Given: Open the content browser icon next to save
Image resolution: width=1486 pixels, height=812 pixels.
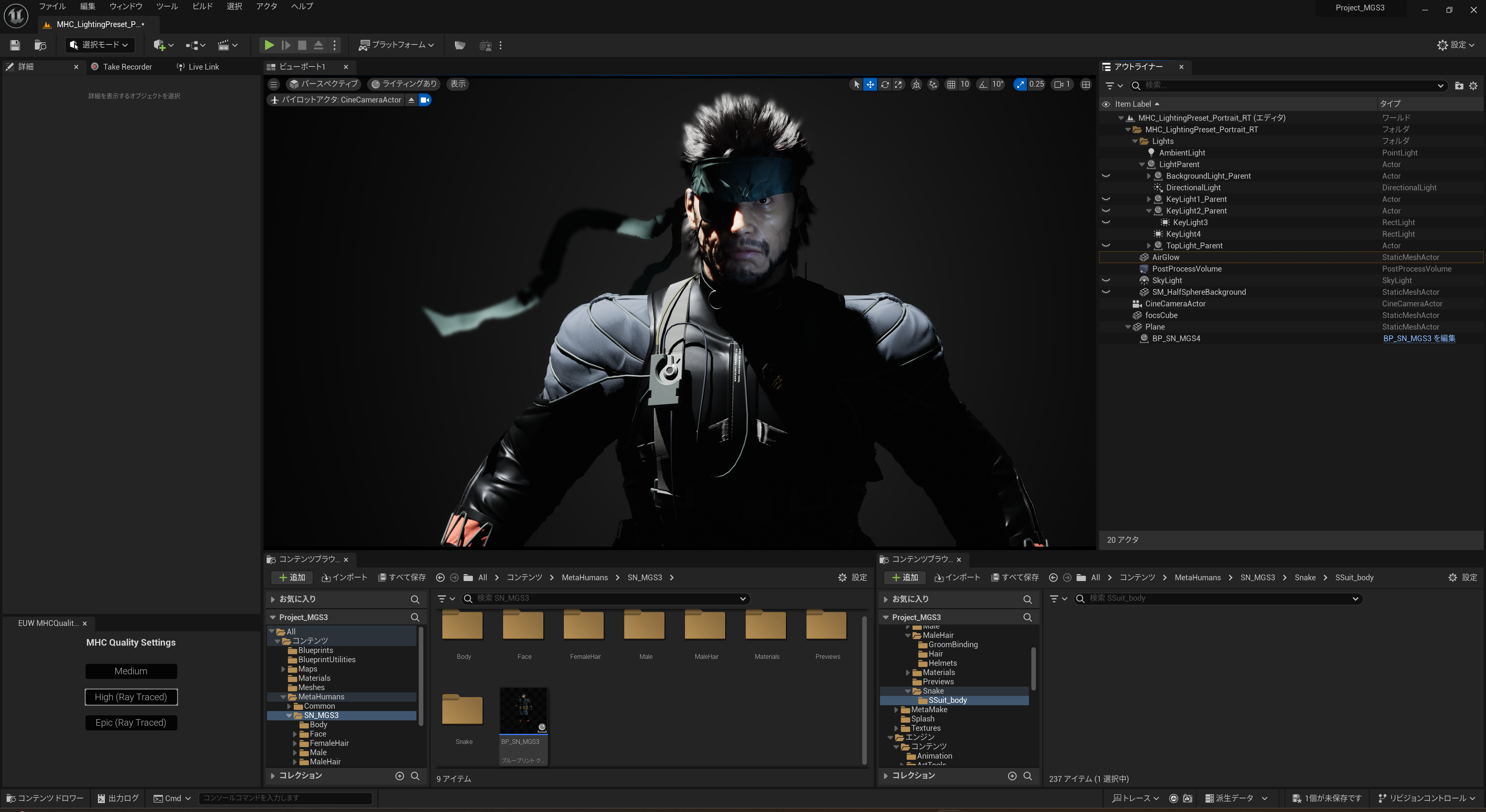Looking at the screenshot, I should pos(40,45).
